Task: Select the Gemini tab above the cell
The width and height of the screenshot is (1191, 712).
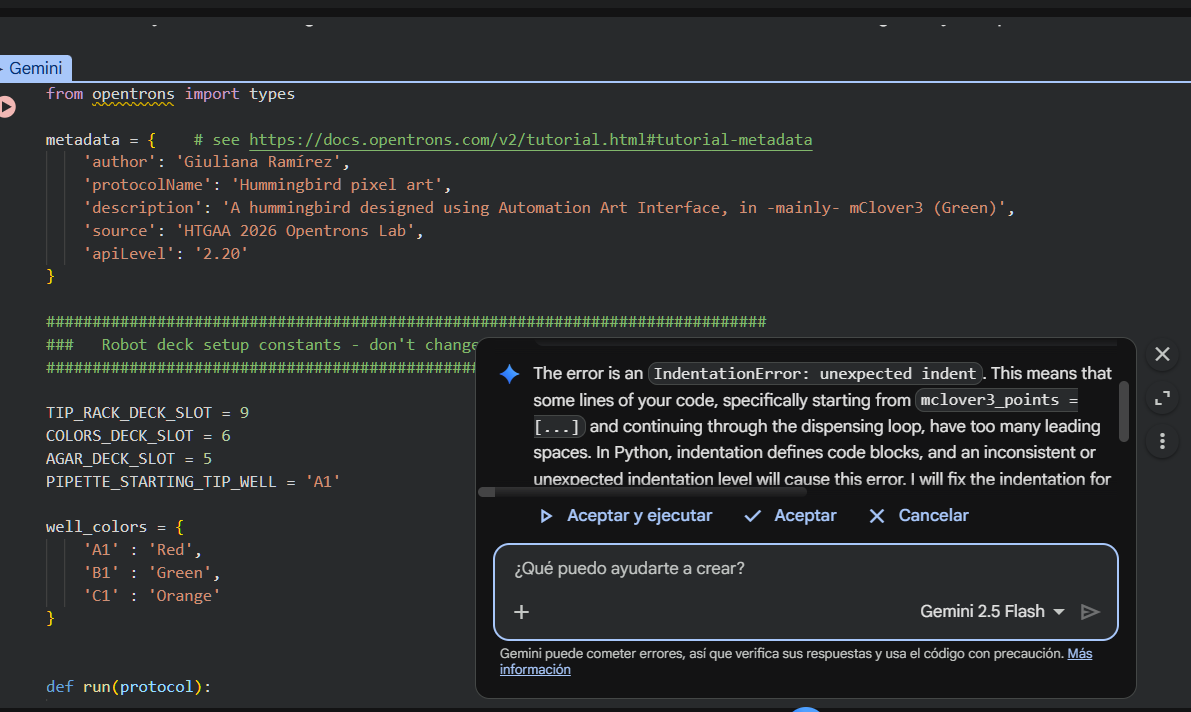Action: (x=35, y=69)
